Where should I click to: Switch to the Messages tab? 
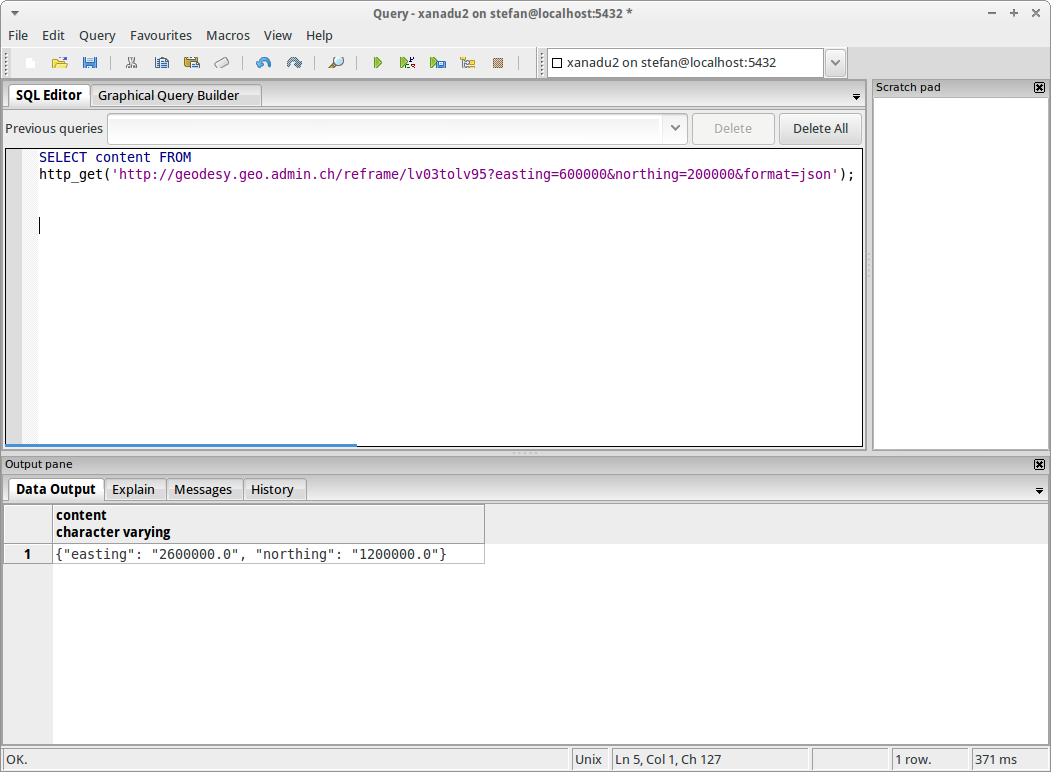(203, 490)
